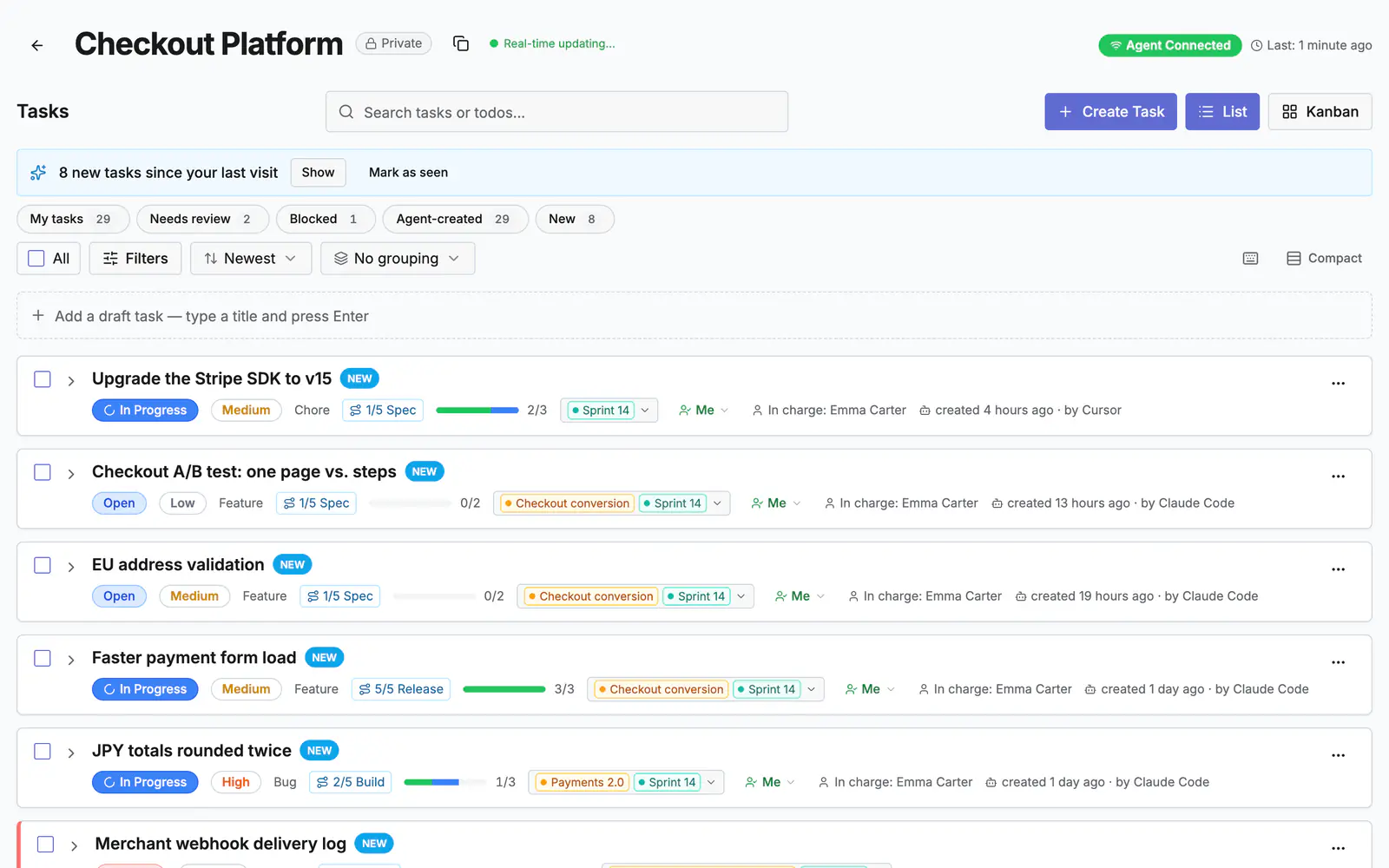Click the 2/3 progress bar on Stripe SDK task

[x=477, y=411]
